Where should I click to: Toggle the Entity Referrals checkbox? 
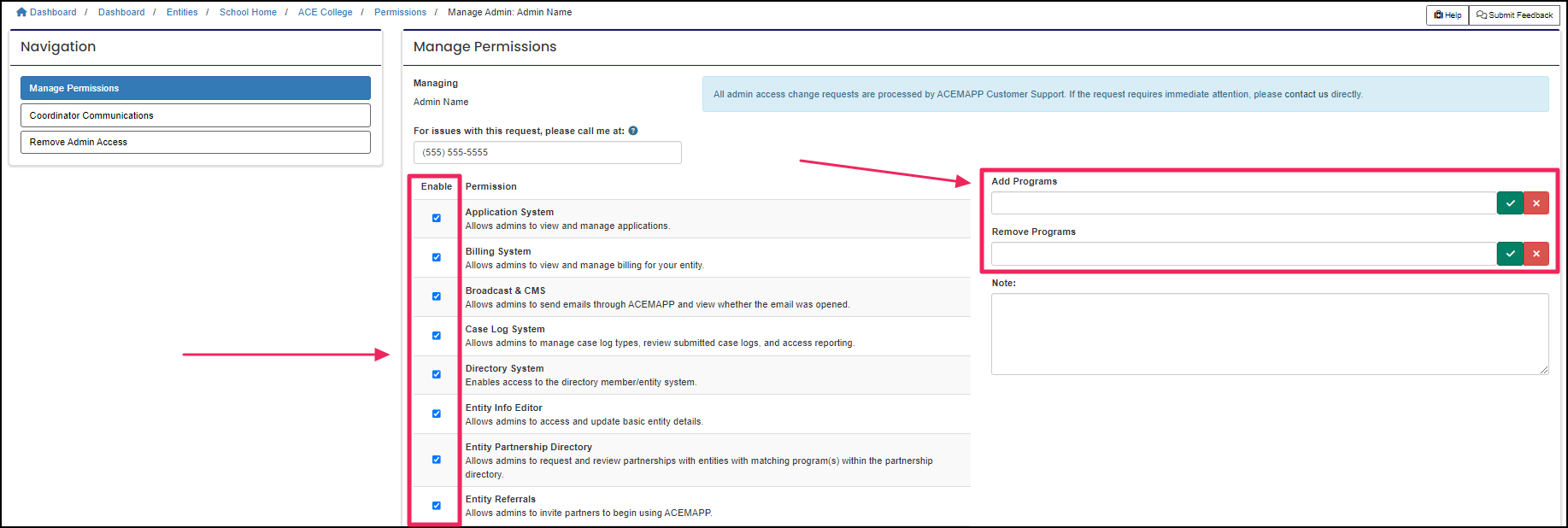[x=437, y=506]
